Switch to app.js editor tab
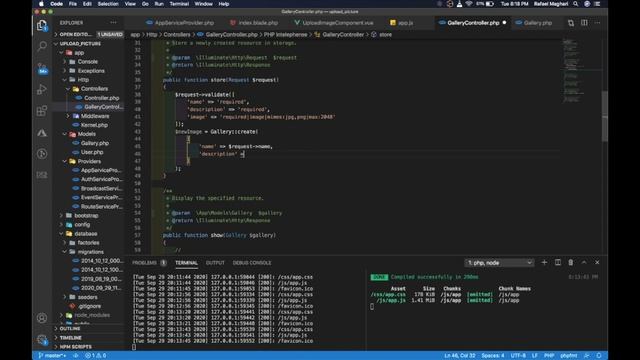The width and height of the screenshot is (640, 360). coord(402,23)
